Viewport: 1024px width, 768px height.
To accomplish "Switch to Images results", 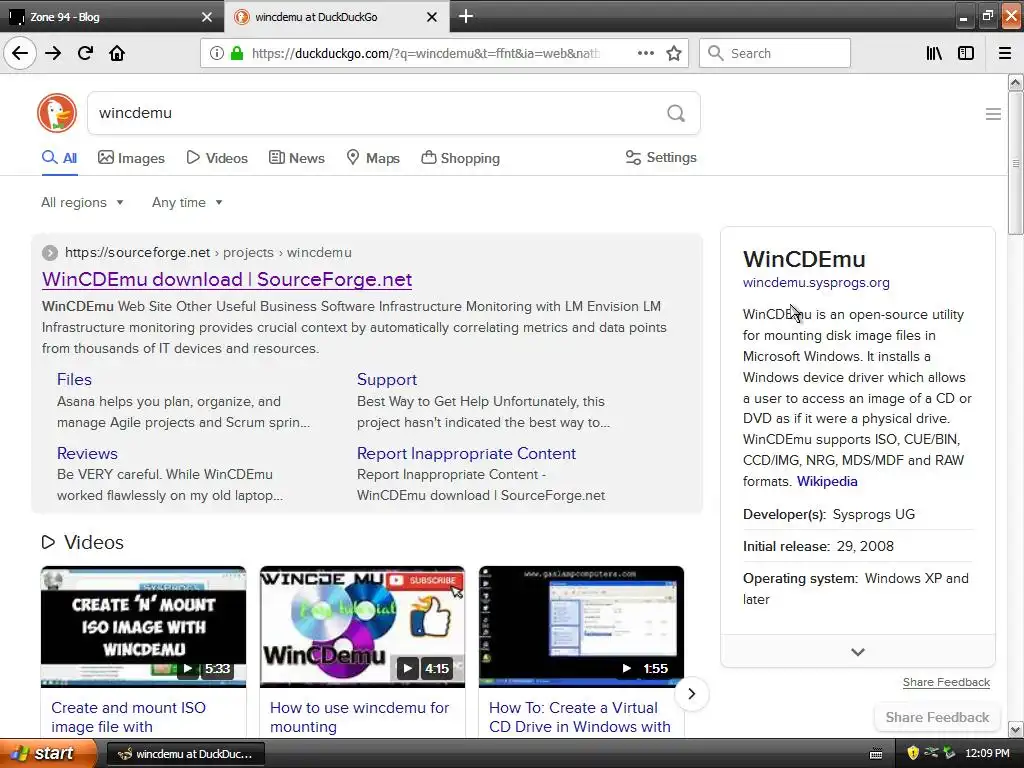I will (x=131, y=158).
